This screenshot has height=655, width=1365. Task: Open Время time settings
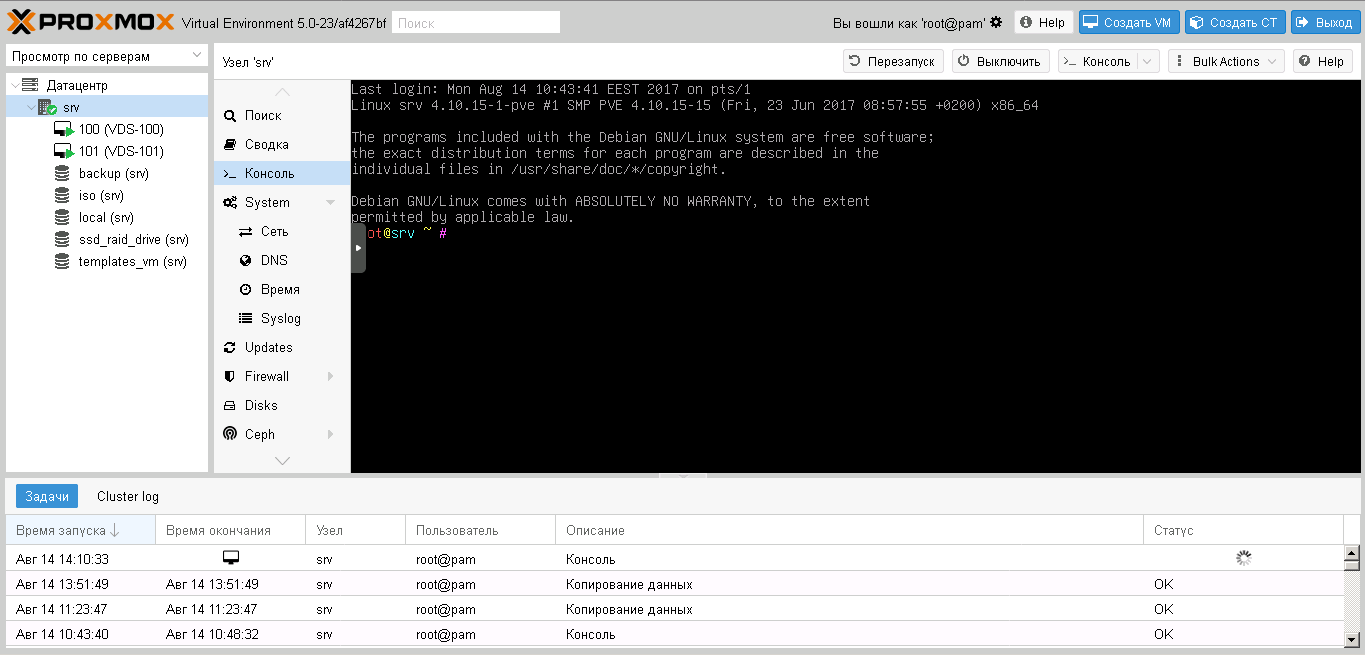click(282, 289)
